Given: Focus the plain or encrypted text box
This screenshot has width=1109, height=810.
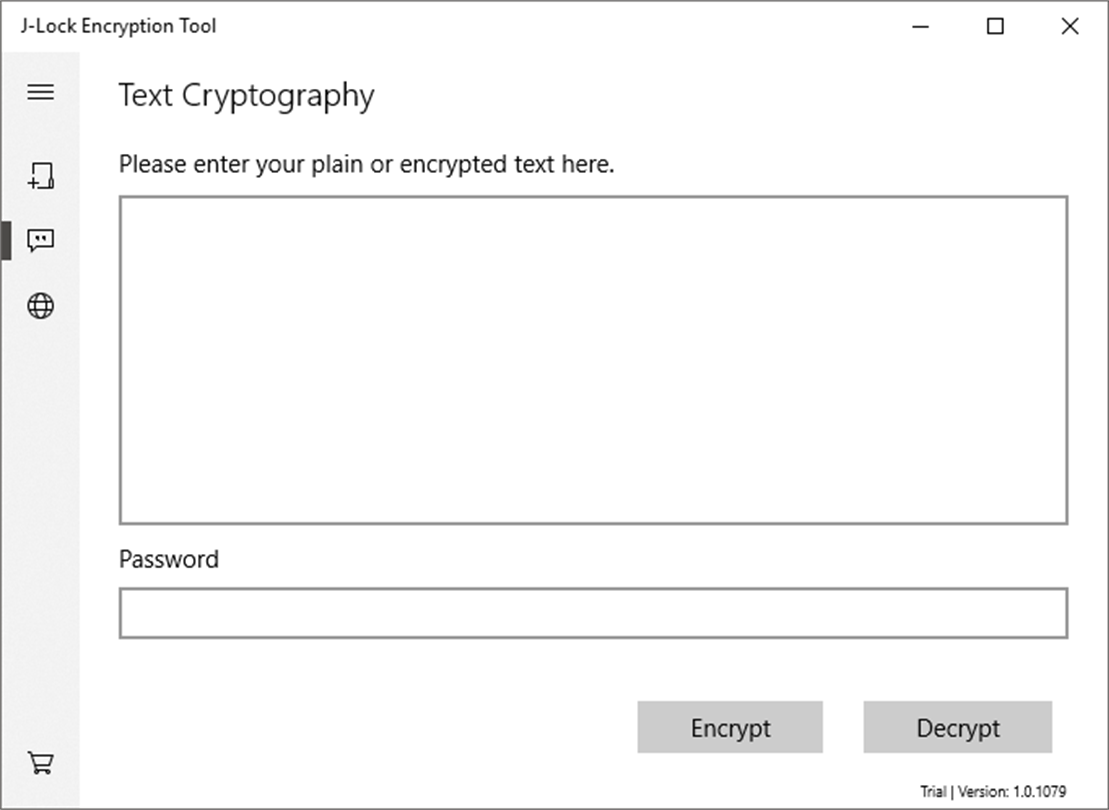Looking at the screenshot, I should click(593, 360).
